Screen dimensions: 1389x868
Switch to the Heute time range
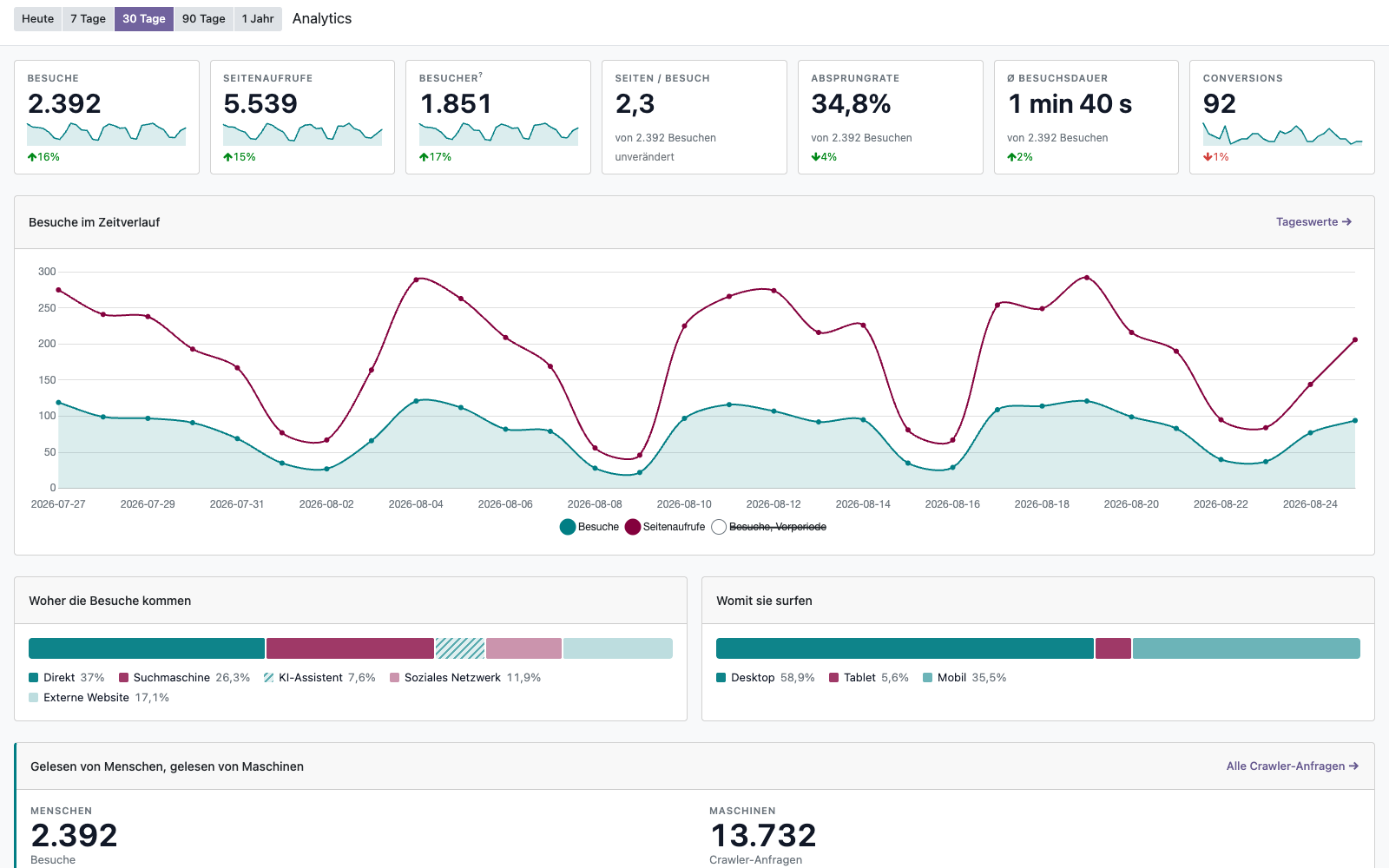(x=38, y=19)
